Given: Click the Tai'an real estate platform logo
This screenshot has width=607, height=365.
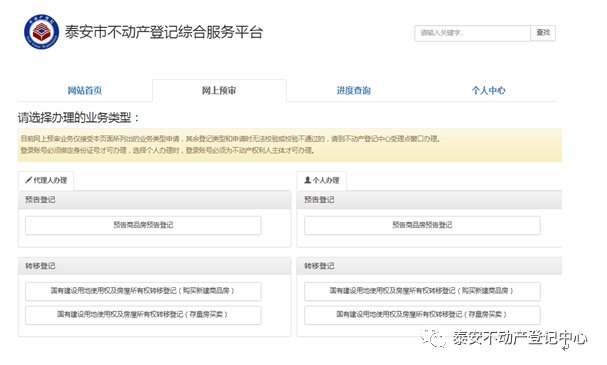Looking at the screenshot, I should point(41,32).
